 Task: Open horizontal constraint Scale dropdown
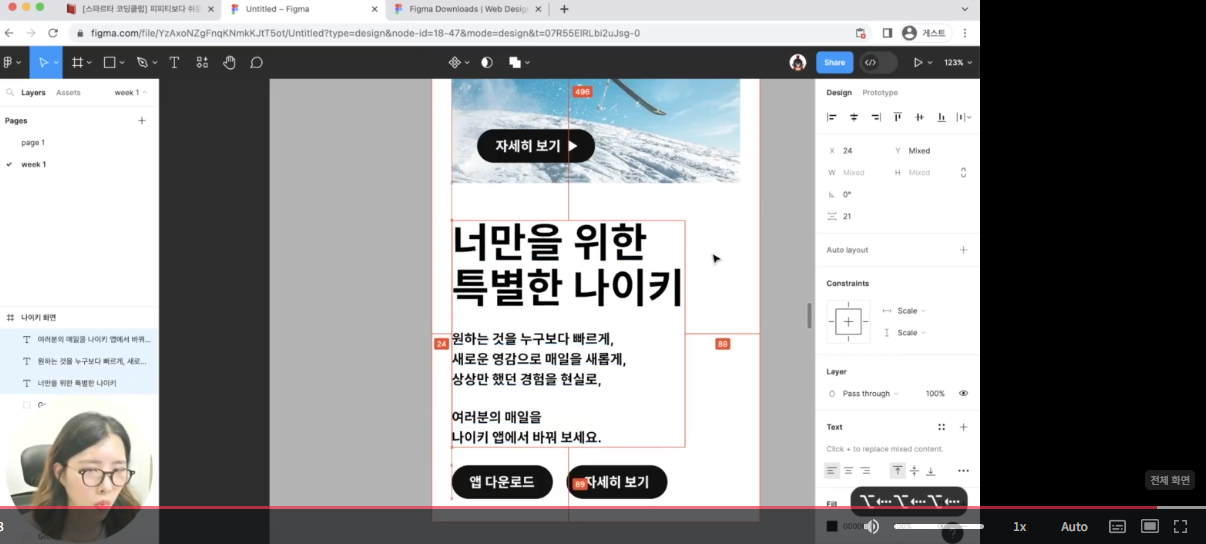point(911,311)
